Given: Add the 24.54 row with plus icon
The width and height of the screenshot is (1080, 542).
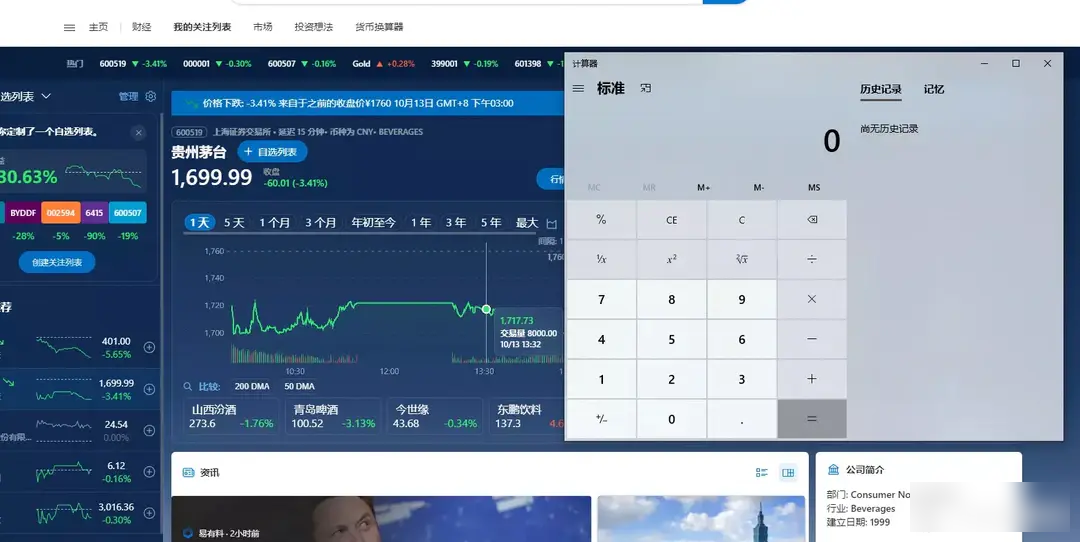Looking at the screenshot, I should tap(149, 430).
